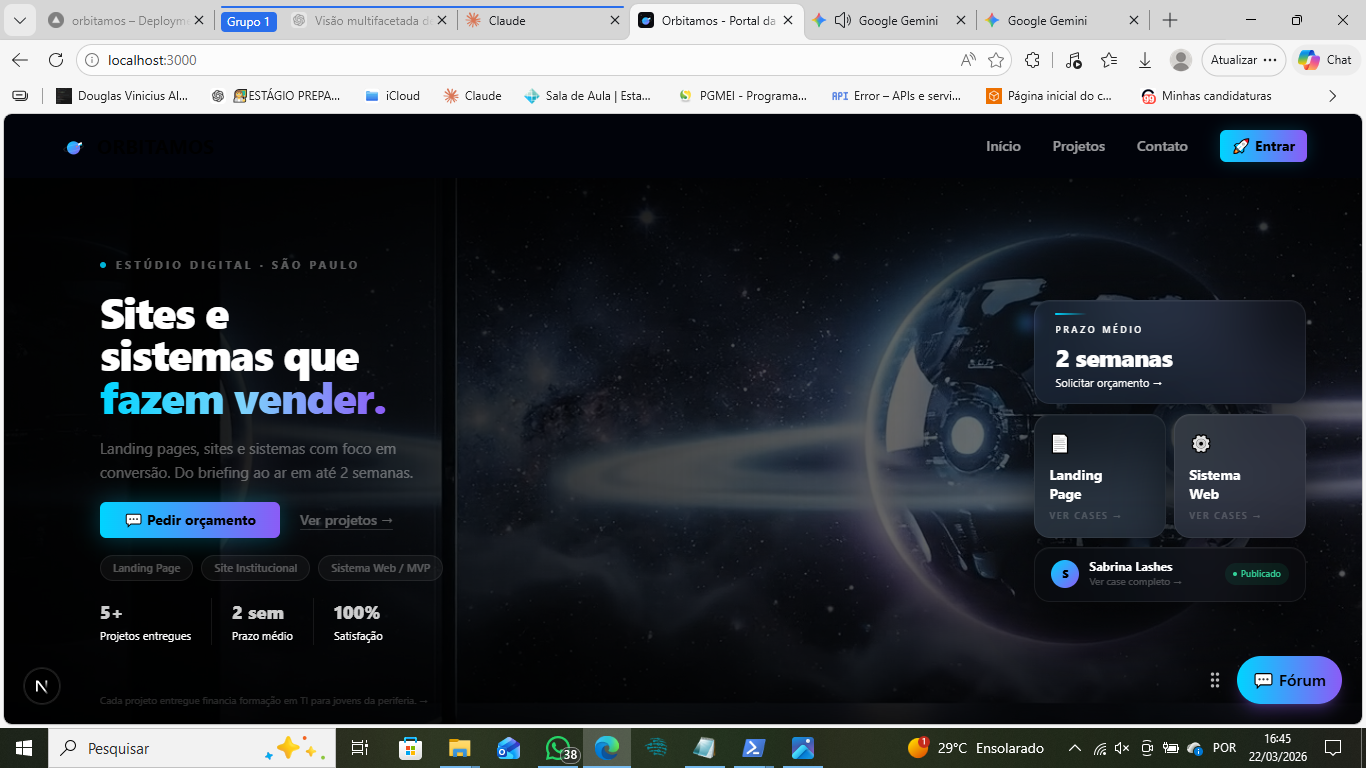Click the Pedir orçamento button
The width and height of the screenshot is (1366, 768).
[189, 520]
